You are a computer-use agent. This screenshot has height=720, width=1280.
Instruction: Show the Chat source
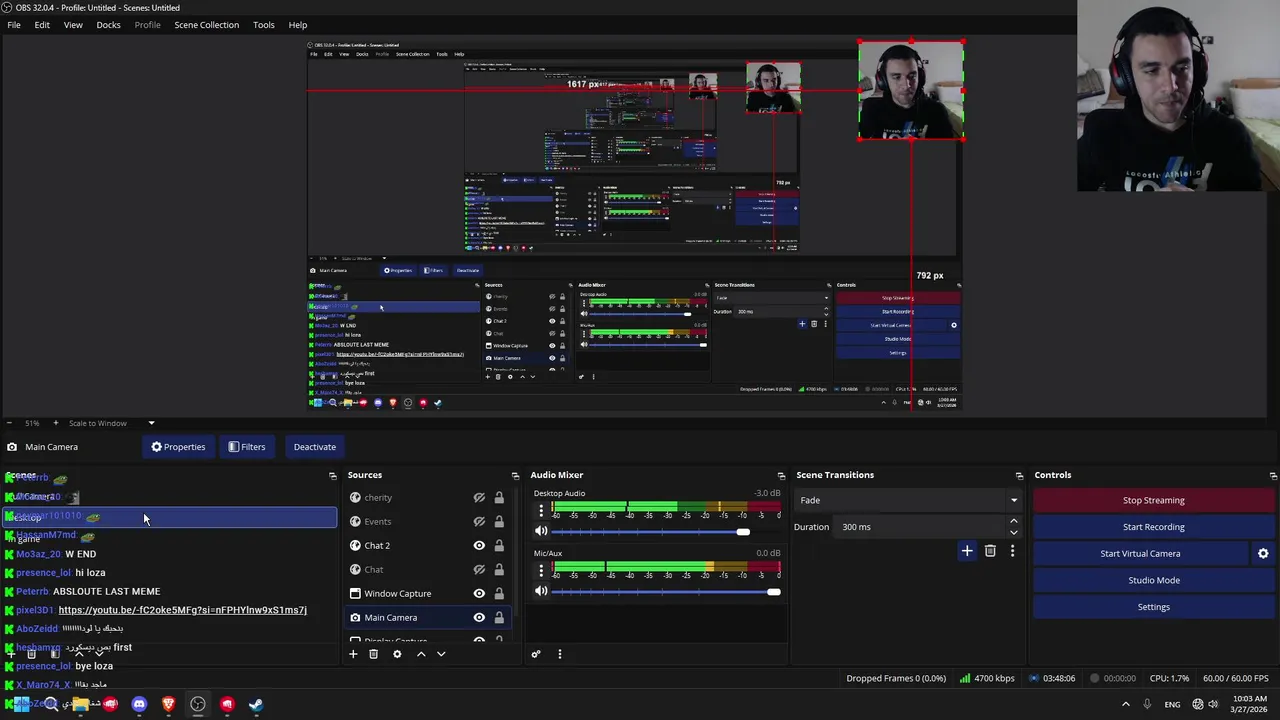[479, 569]
